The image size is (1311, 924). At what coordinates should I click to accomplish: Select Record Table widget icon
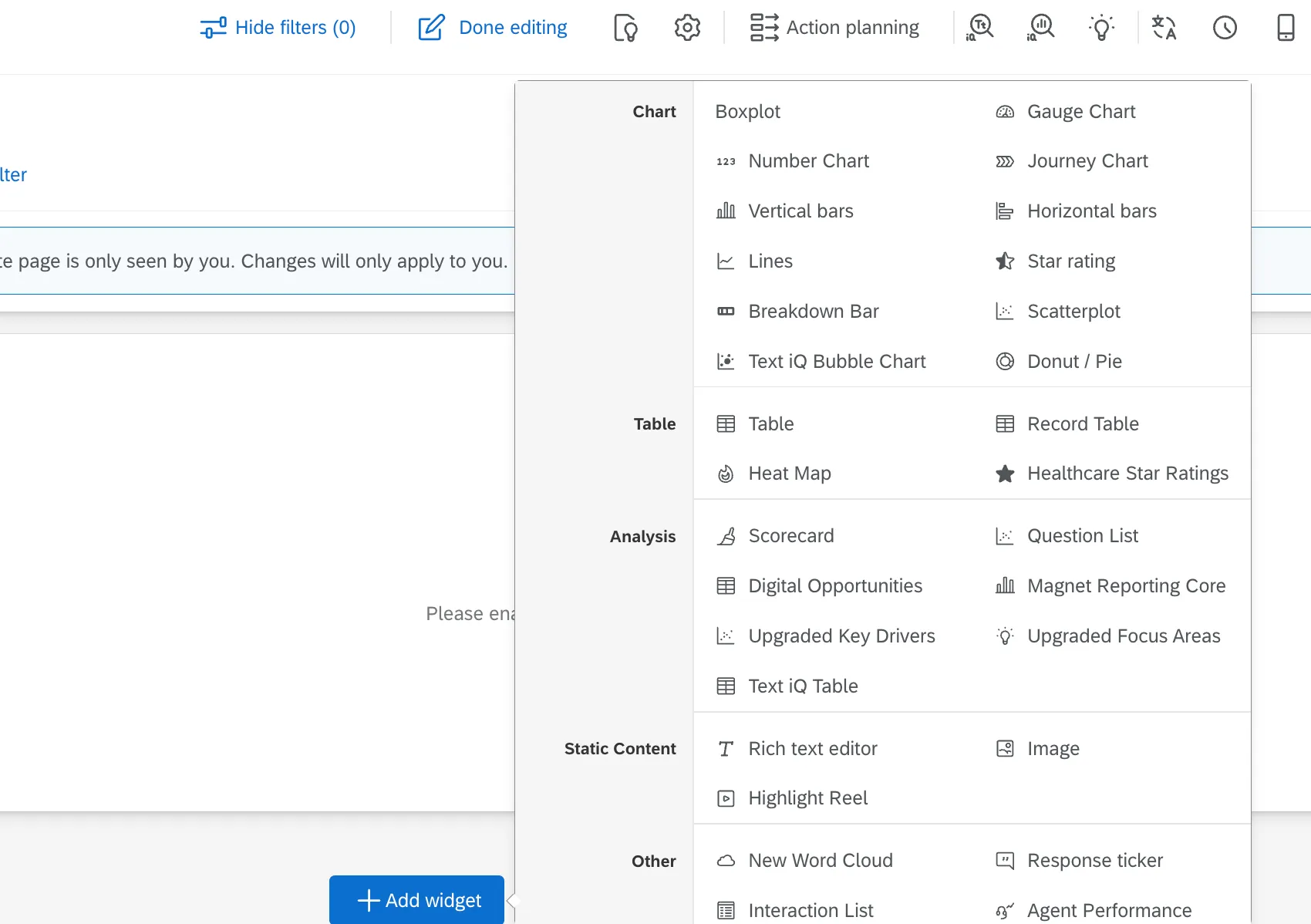(1005, 423)
